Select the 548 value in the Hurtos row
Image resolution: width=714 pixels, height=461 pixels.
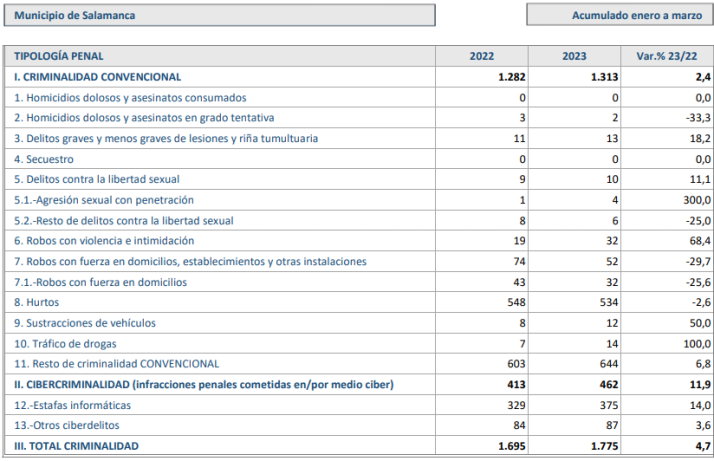[x=515, y=302]
